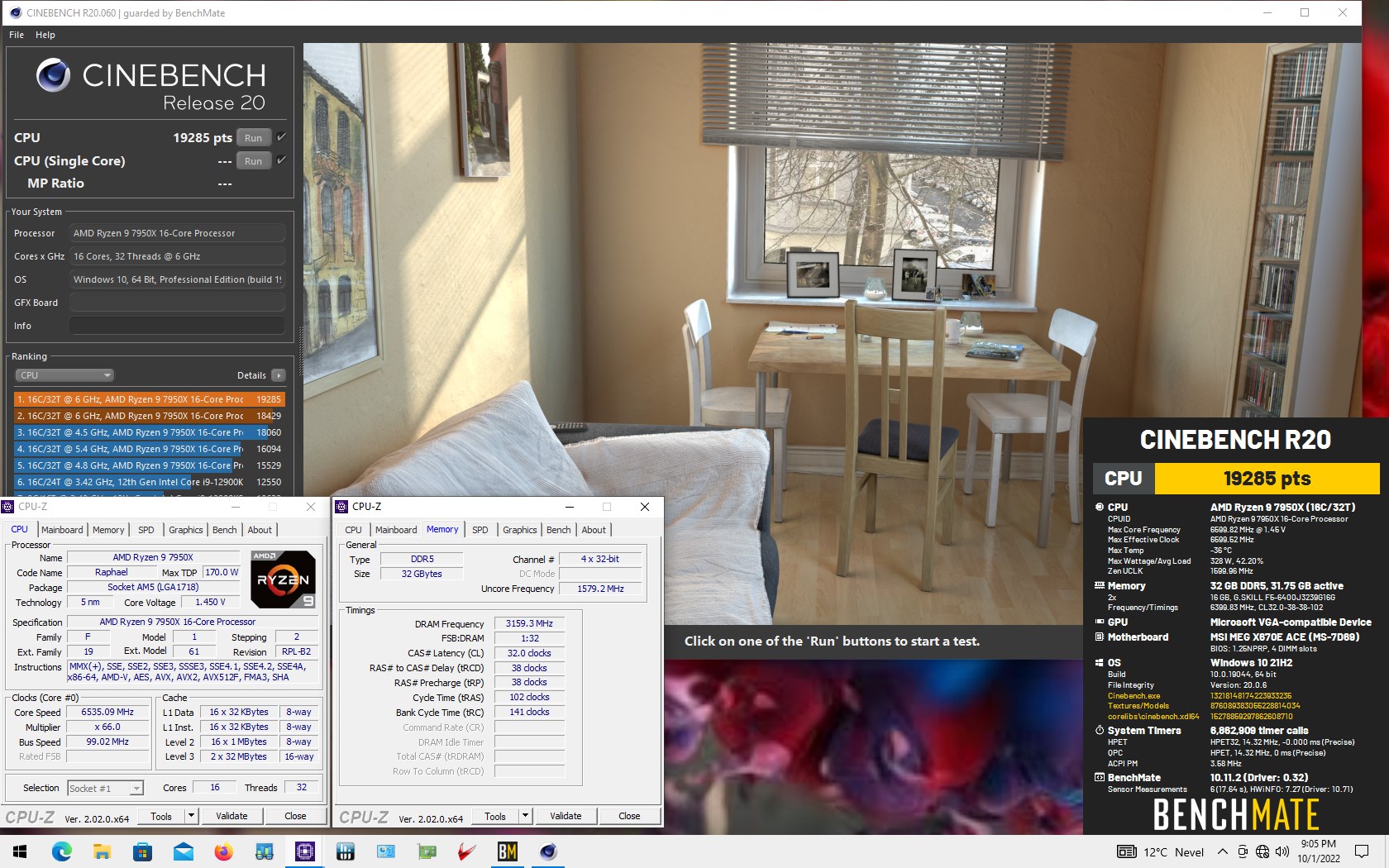Click Core Speed value 6535.09 MHz
1389x868 pixels.
click(107, 712)
